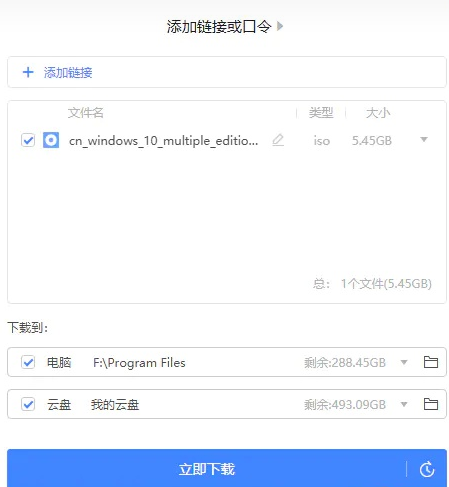Click the iso type value

322,141
